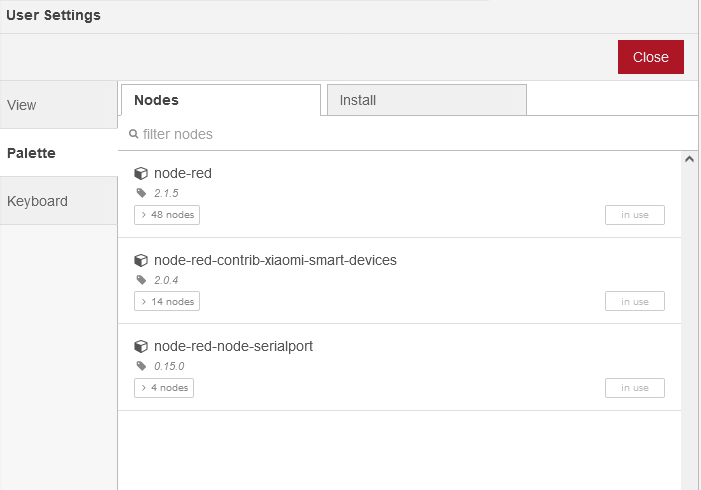Click the version tag icon beside 2.1.5
Viewport: 701px width, 490px height.
coord(141,193)
